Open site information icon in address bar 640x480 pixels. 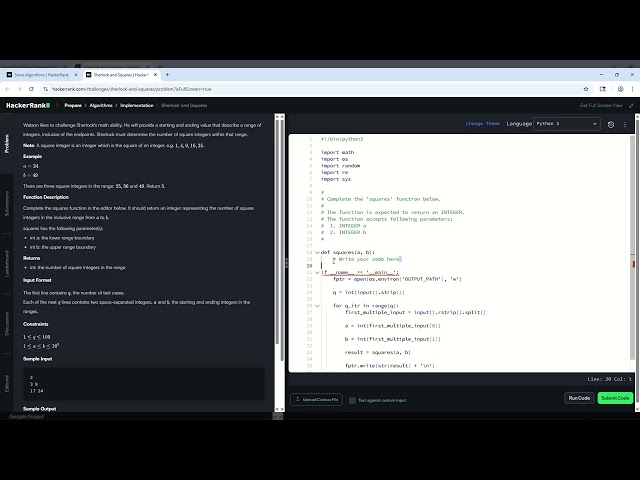click(45, 89)
